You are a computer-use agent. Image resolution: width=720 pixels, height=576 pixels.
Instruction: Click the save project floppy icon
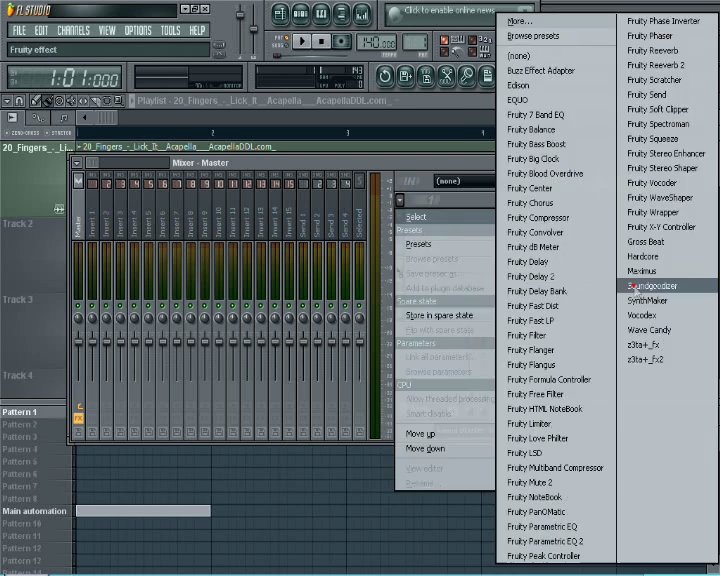[426, 76]
